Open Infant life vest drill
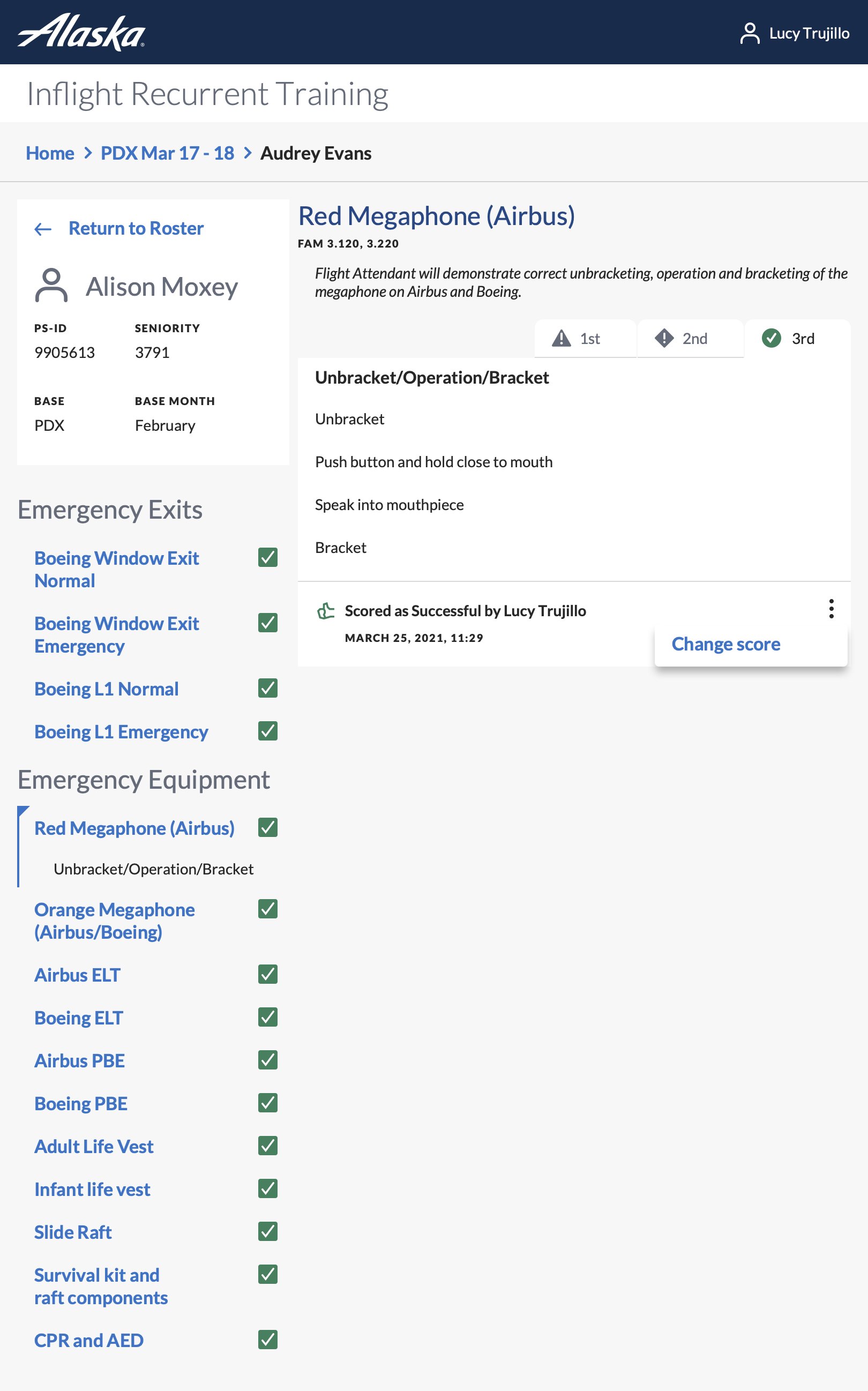Viewport: 868px width, 1391px height. [x=92, y=1190]
